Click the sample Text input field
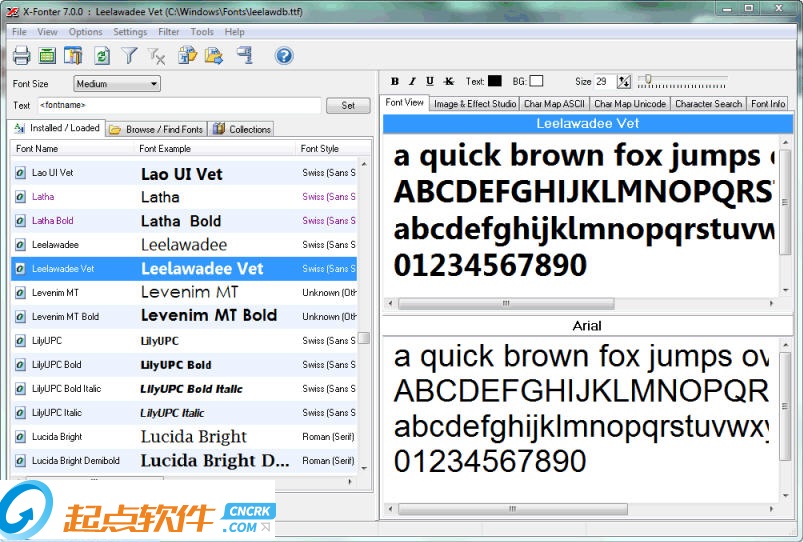This screenshot has width=803, height=542. (x=180, y=105)
